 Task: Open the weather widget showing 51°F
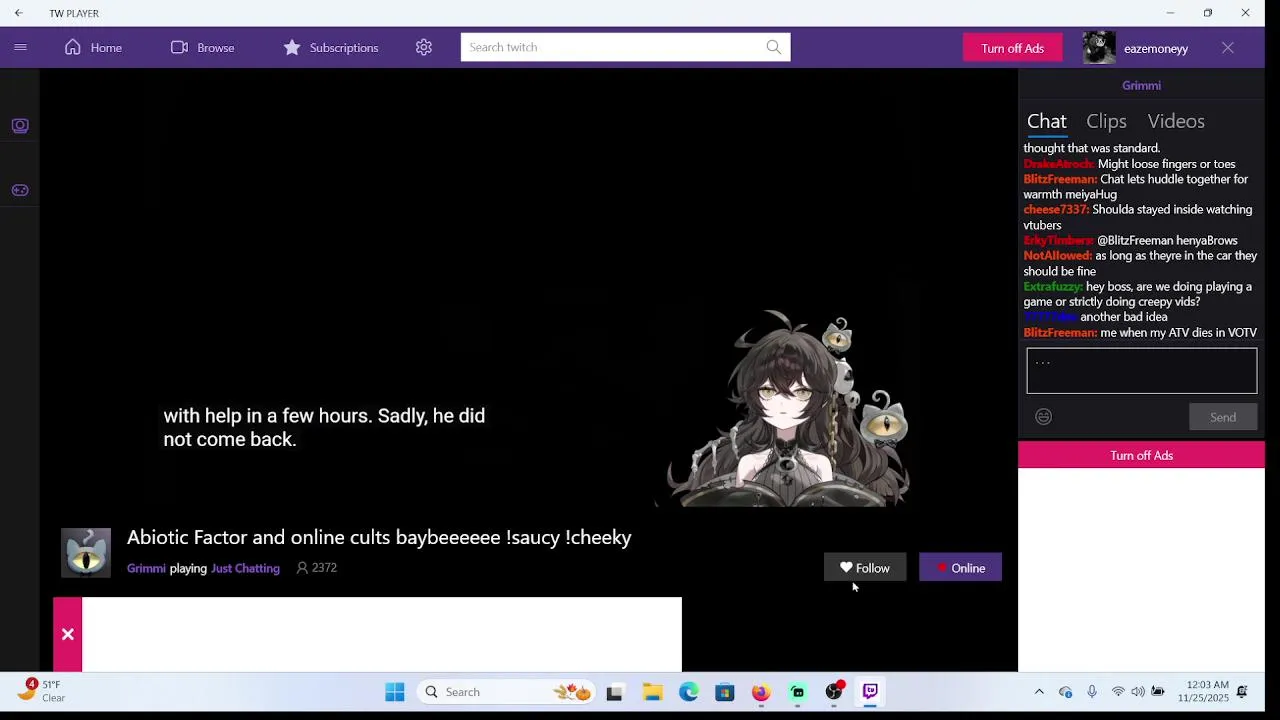pos(42,691)
